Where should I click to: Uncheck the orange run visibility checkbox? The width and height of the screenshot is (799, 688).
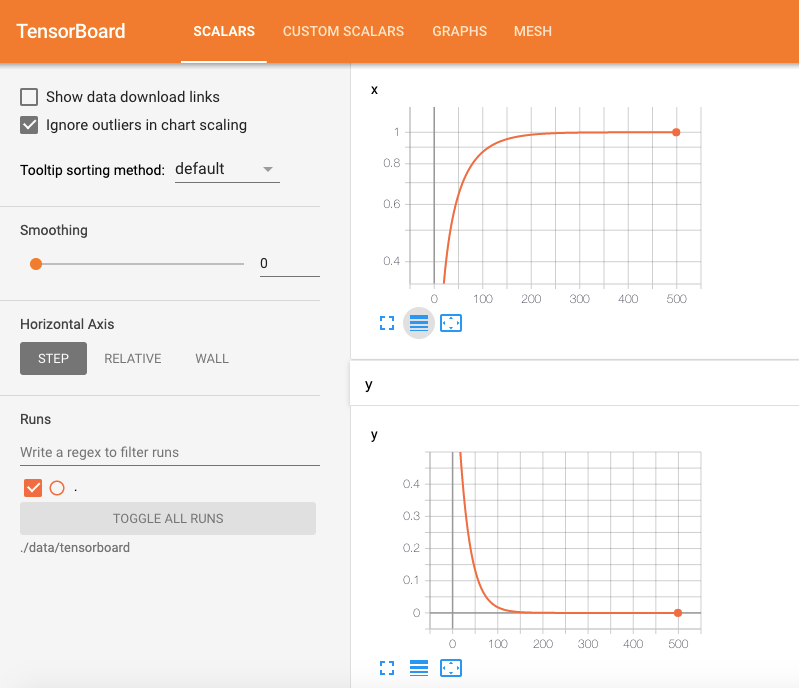pos(33,488)
